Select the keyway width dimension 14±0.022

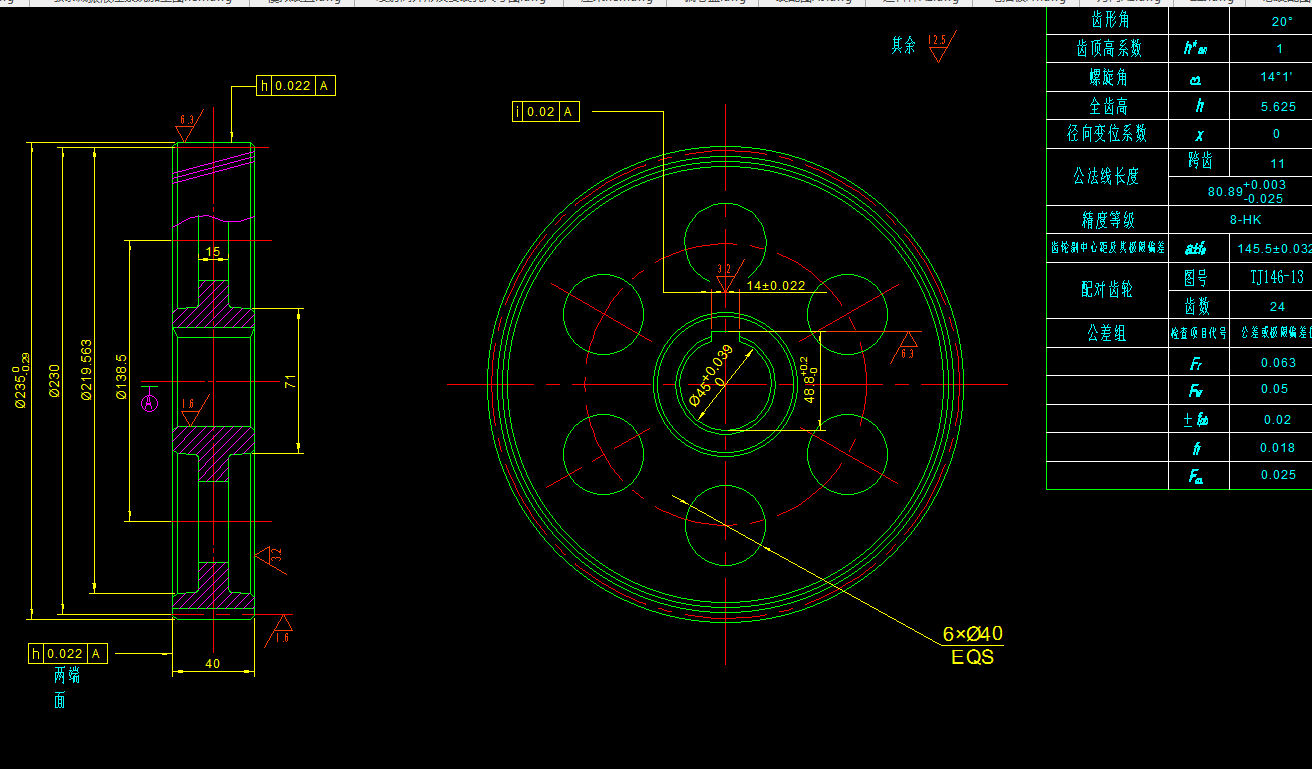pyautogui.click(x=776, y=285)
